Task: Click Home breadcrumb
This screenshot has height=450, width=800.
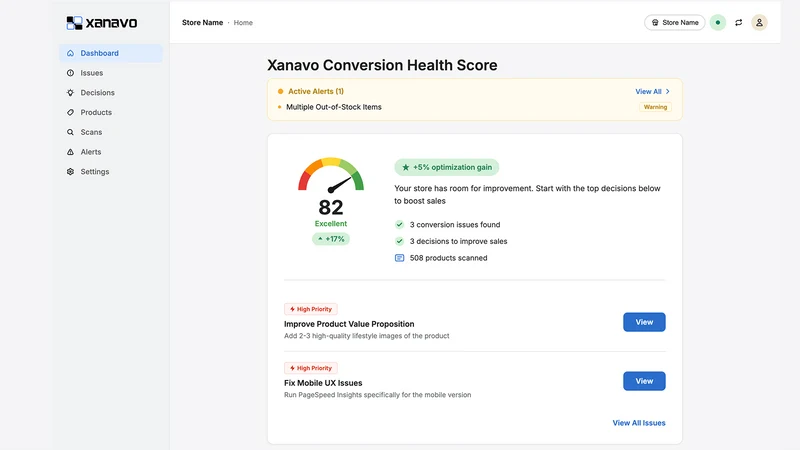Action: tap(243, 22)
